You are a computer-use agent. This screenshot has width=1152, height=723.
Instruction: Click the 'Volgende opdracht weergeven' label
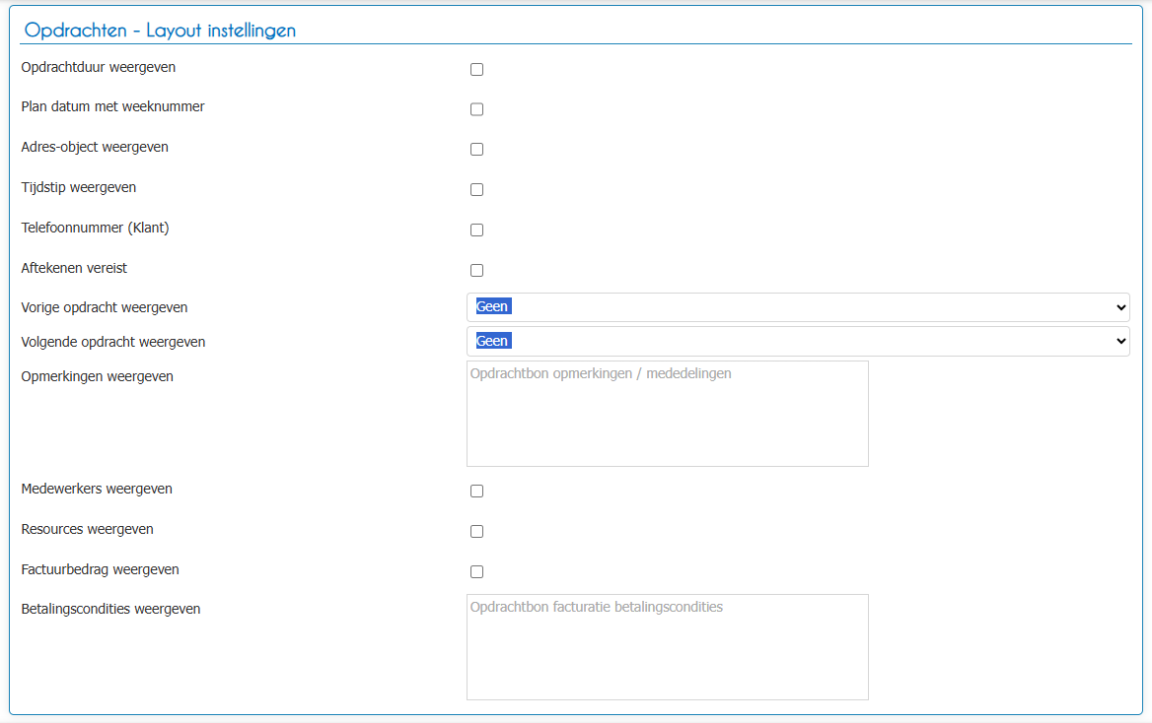[113, 342]
